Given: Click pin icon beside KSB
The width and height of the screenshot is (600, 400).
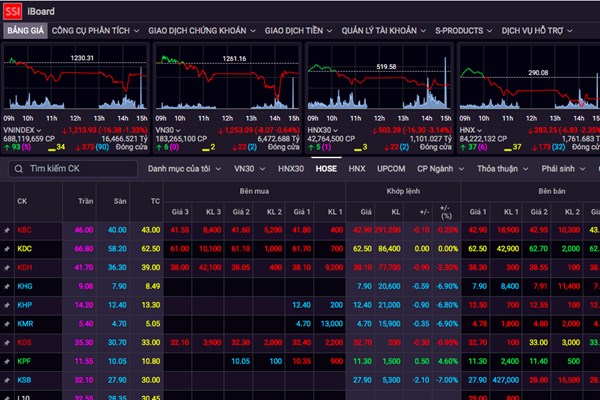Looking at the screenshot, I should tap(6, 380).
